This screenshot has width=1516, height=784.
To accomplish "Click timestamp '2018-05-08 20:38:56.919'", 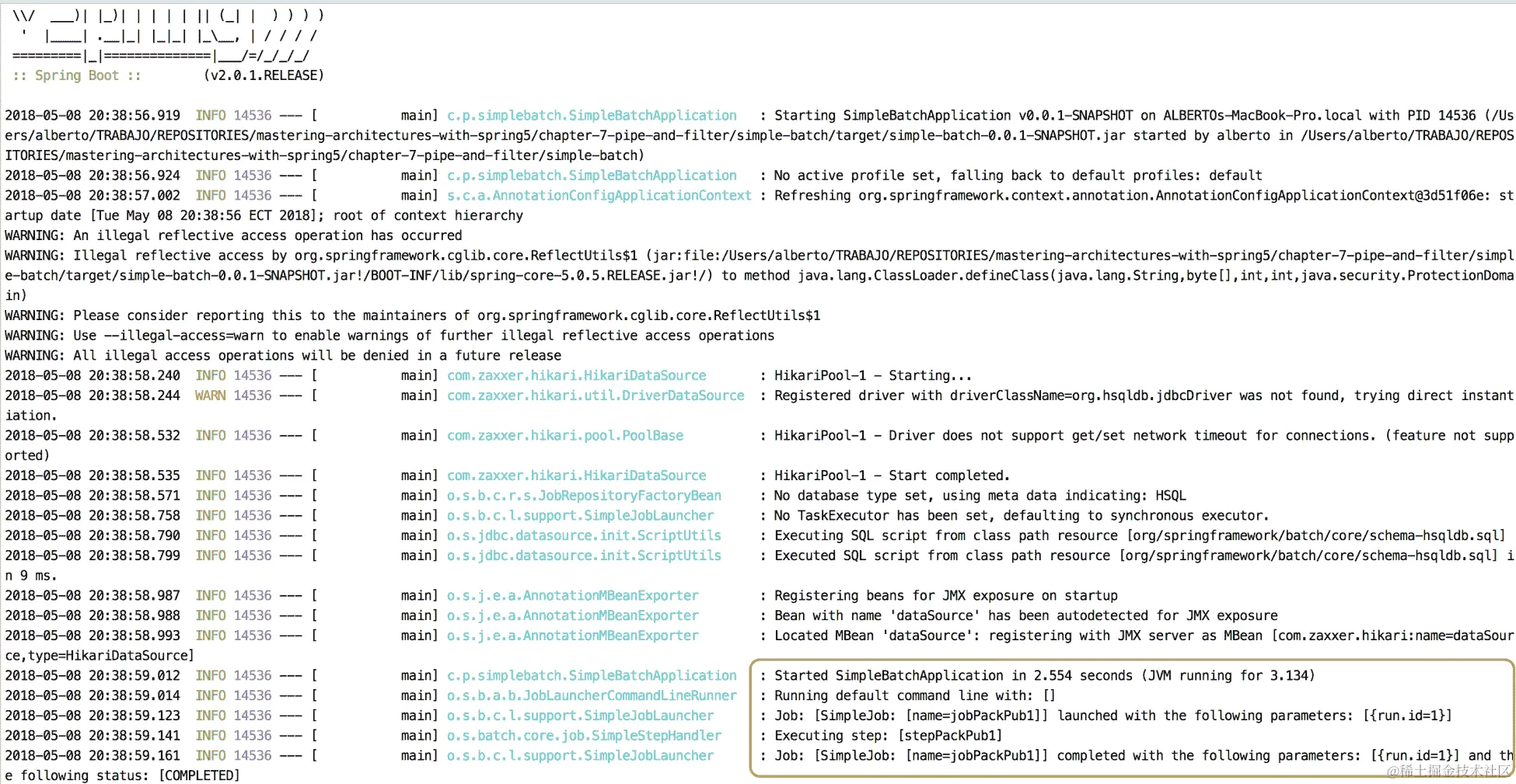I will coord(93,115).
